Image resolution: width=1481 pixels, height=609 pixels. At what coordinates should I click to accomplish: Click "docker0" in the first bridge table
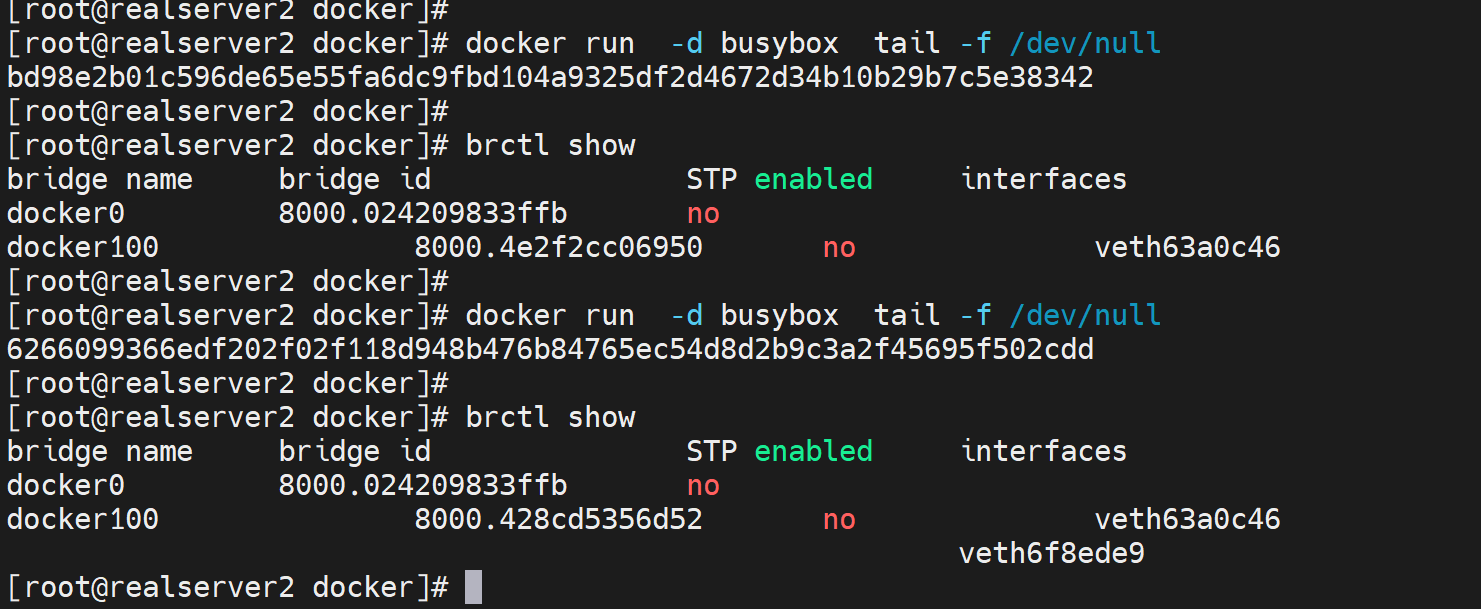pyautogui.click(x=66, y=213)
